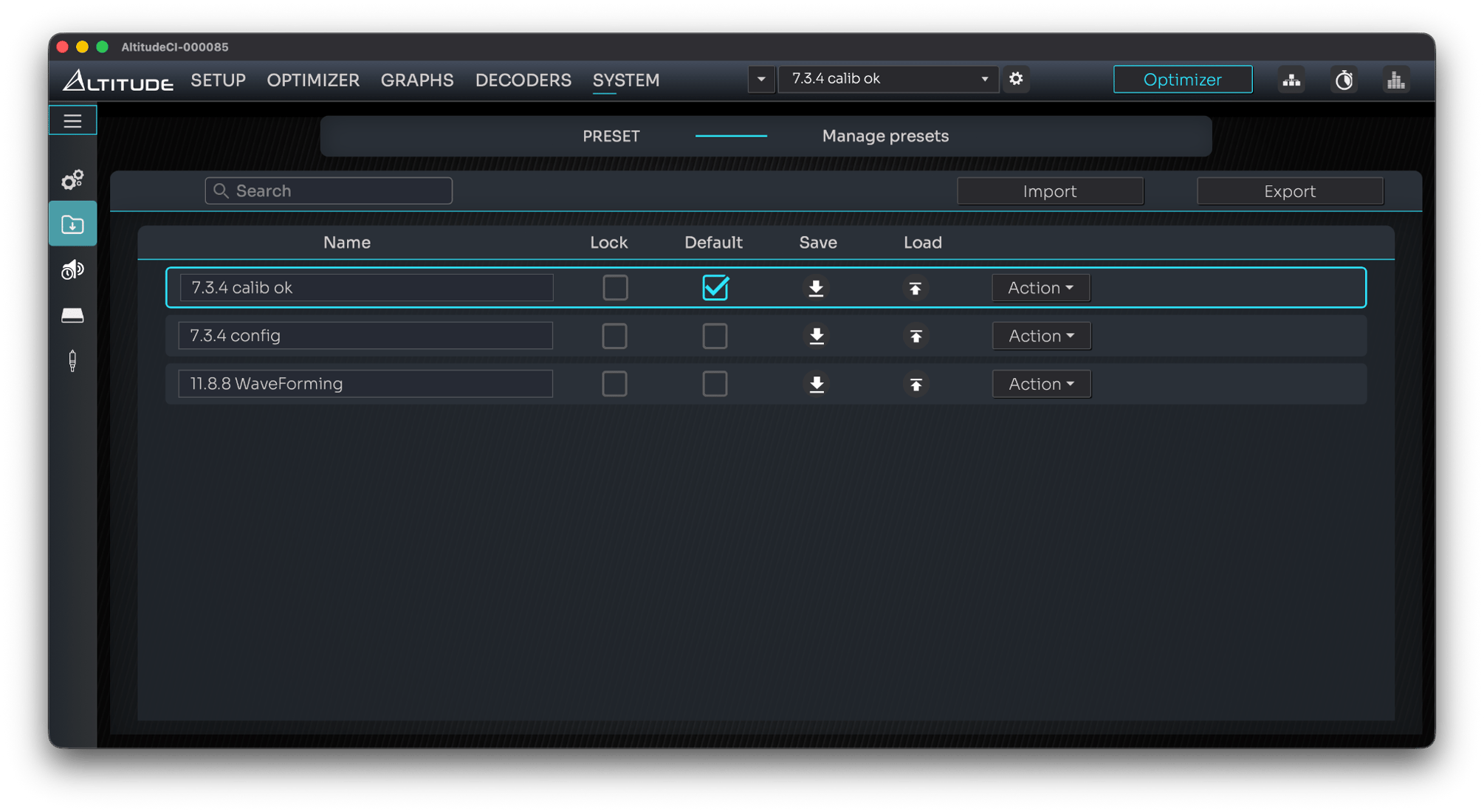The height and width of the screenshot is (812, 1484).
Task: Lock the 7.3.4 config preset
Action: click(614, 336)
